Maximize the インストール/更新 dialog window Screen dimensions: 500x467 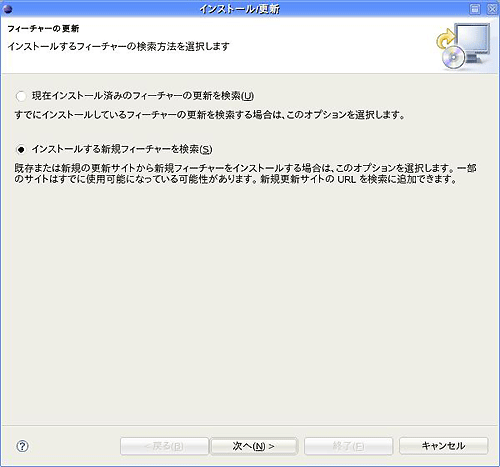[475, 9]
